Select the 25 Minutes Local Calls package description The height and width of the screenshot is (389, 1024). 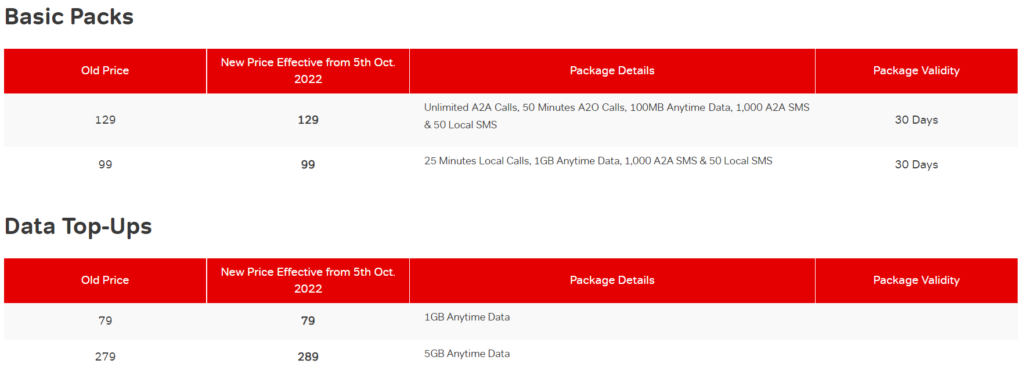pos(598,161)
